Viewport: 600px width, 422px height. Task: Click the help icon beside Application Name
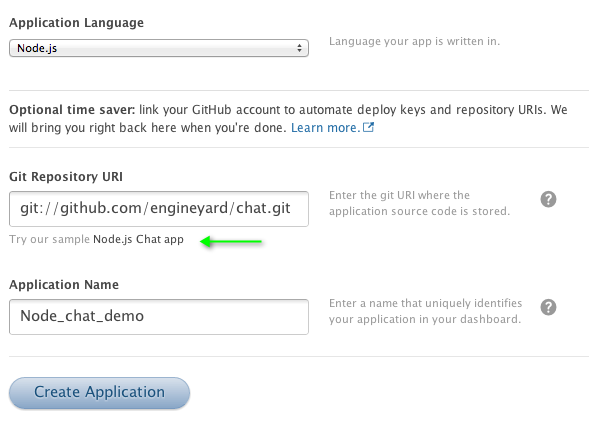click(x=548, y=307)
